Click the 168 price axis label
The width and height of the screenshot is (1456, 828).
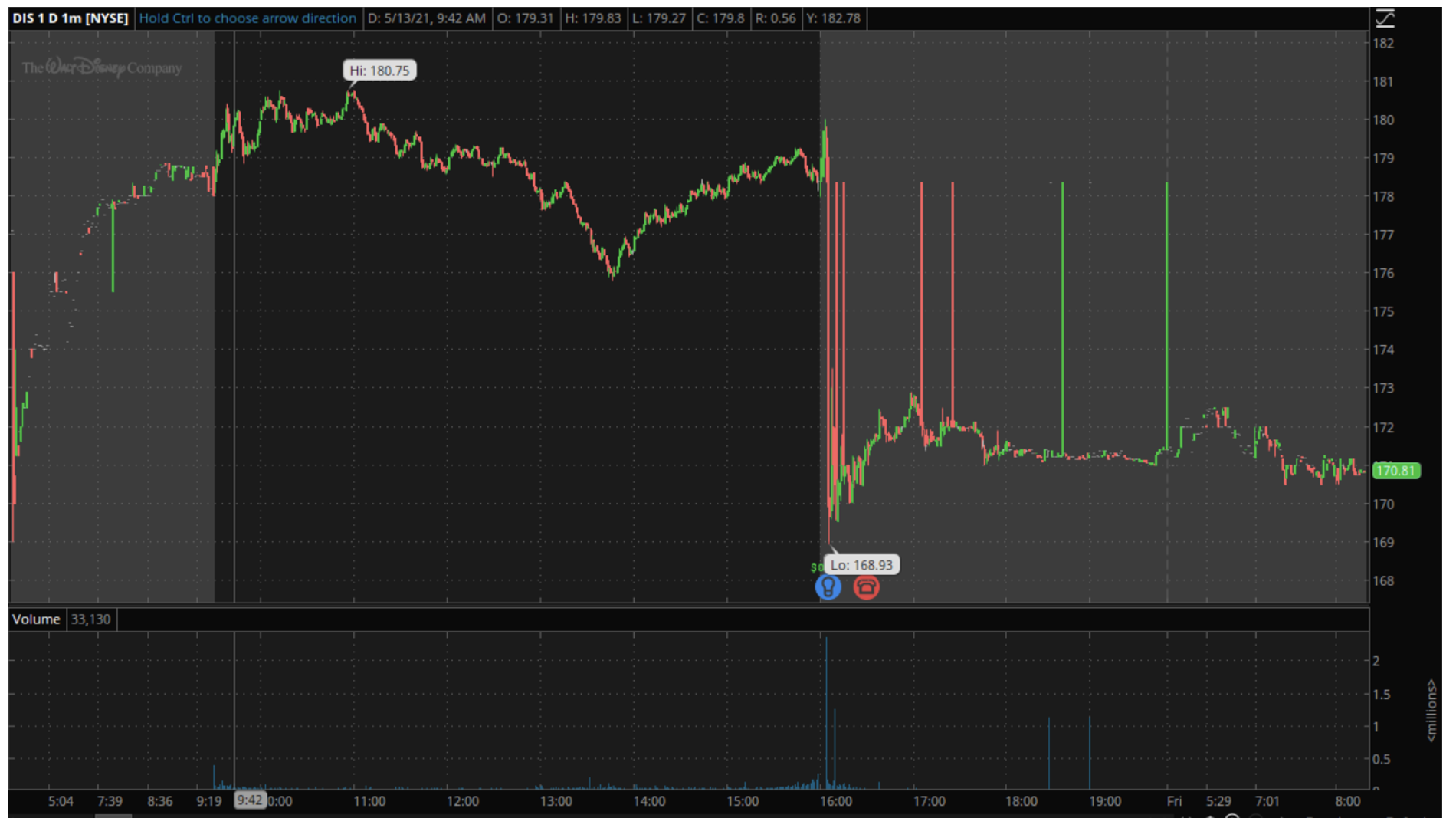pos(1383,581)
